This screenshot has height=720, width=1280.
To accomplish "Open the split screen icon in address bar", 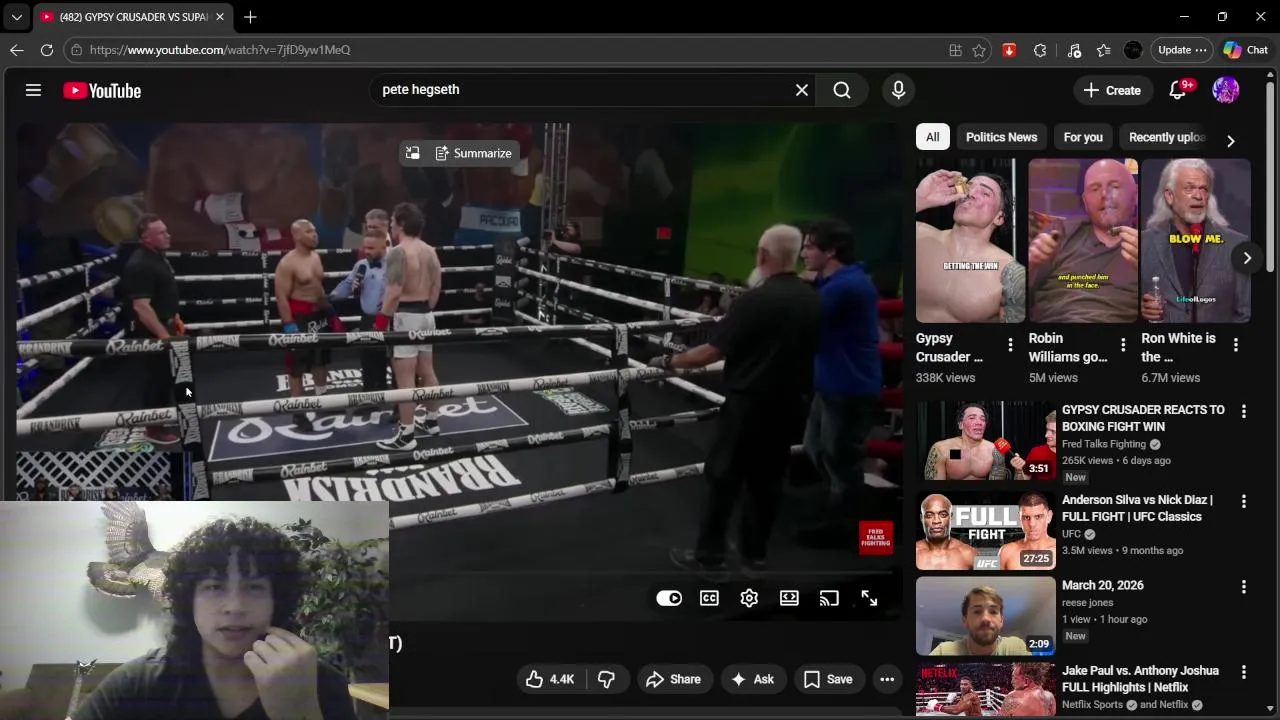I will coord(955,50).
